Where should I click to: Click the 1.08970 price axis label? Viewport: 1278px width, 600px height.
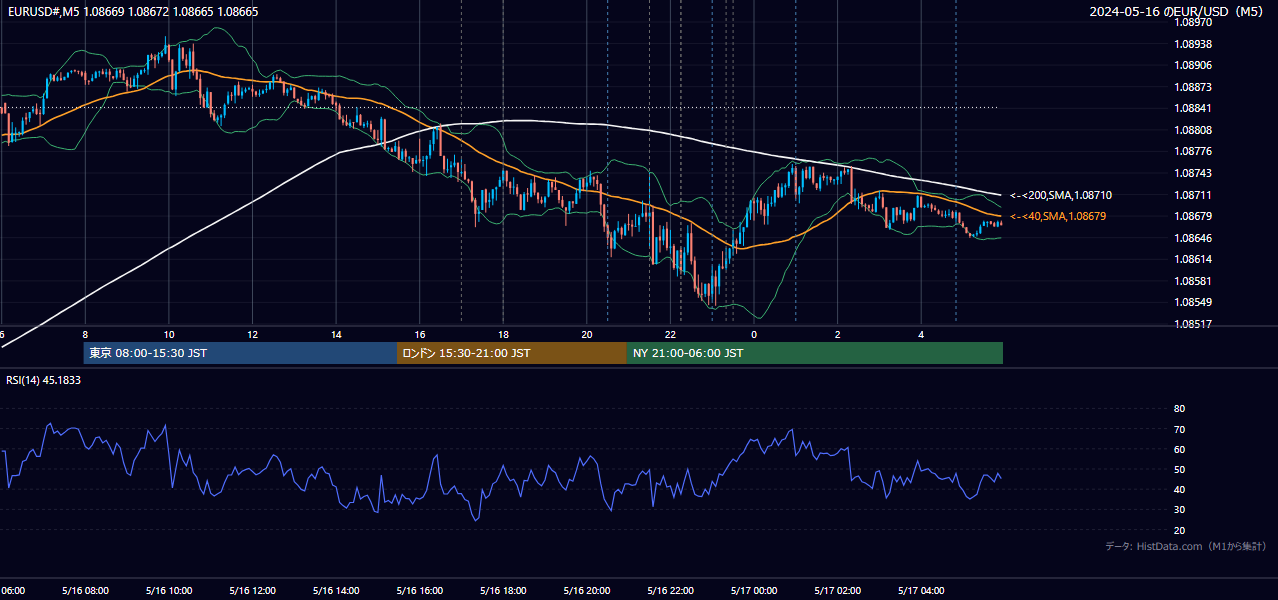pos(1193,22)
